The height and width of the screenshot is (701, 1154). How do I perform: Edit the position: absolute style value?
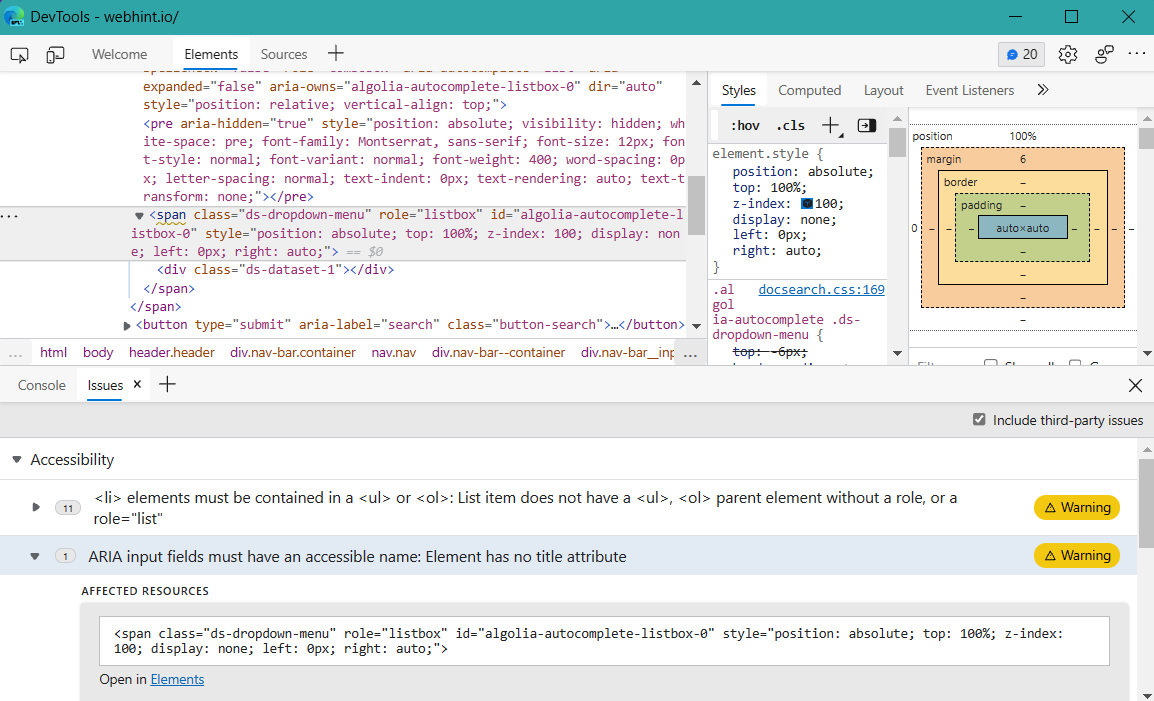[838, 172]
